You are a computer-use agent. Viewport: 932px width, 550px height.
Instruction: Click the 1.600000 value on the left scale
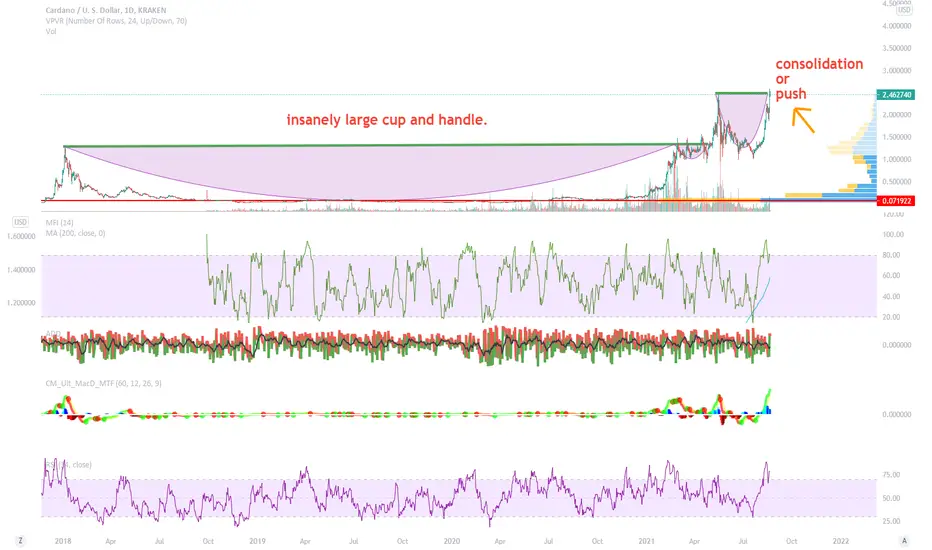click(x=21, y=236)
